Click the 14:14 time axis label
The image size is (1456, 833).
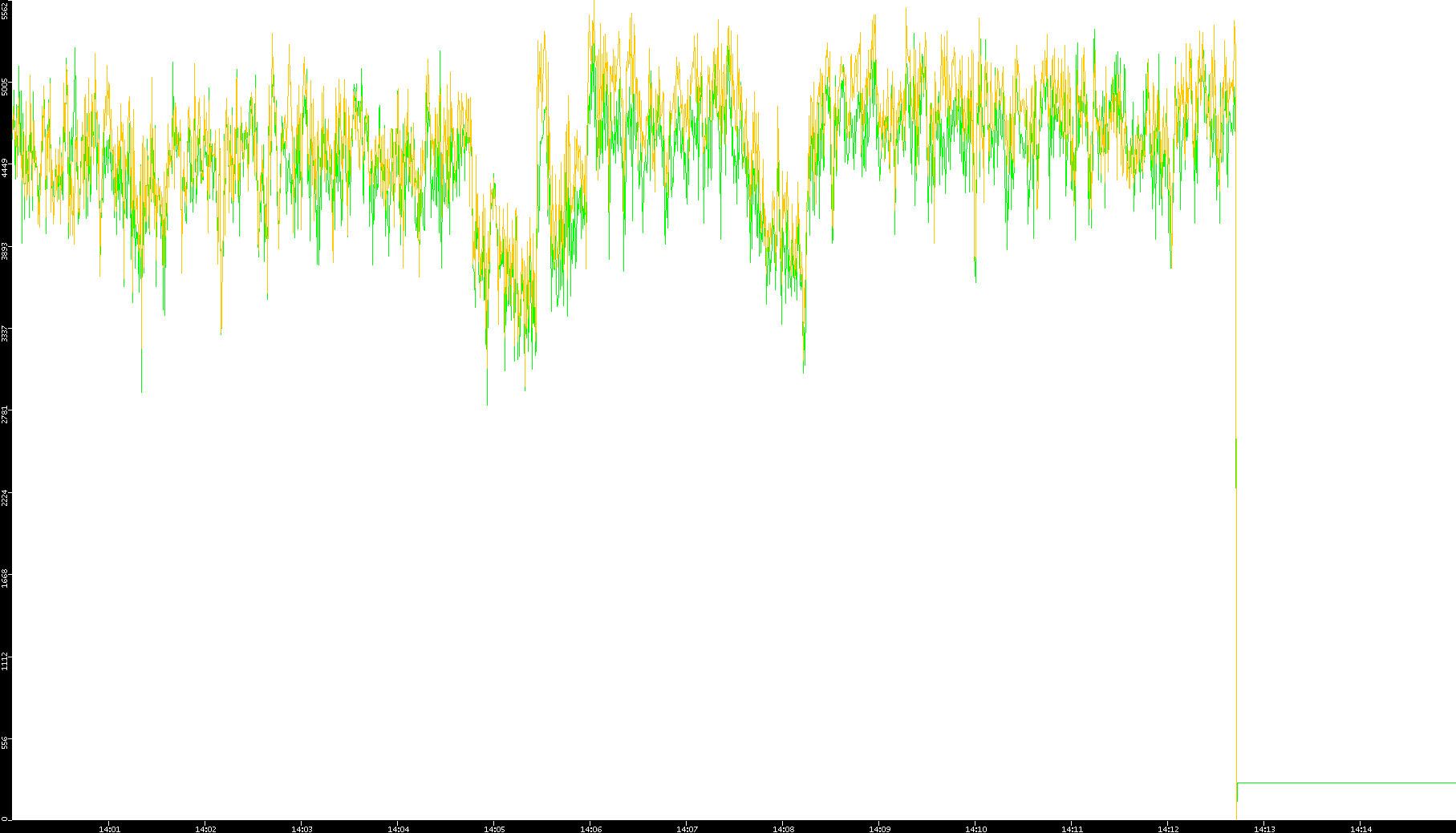1361,829
